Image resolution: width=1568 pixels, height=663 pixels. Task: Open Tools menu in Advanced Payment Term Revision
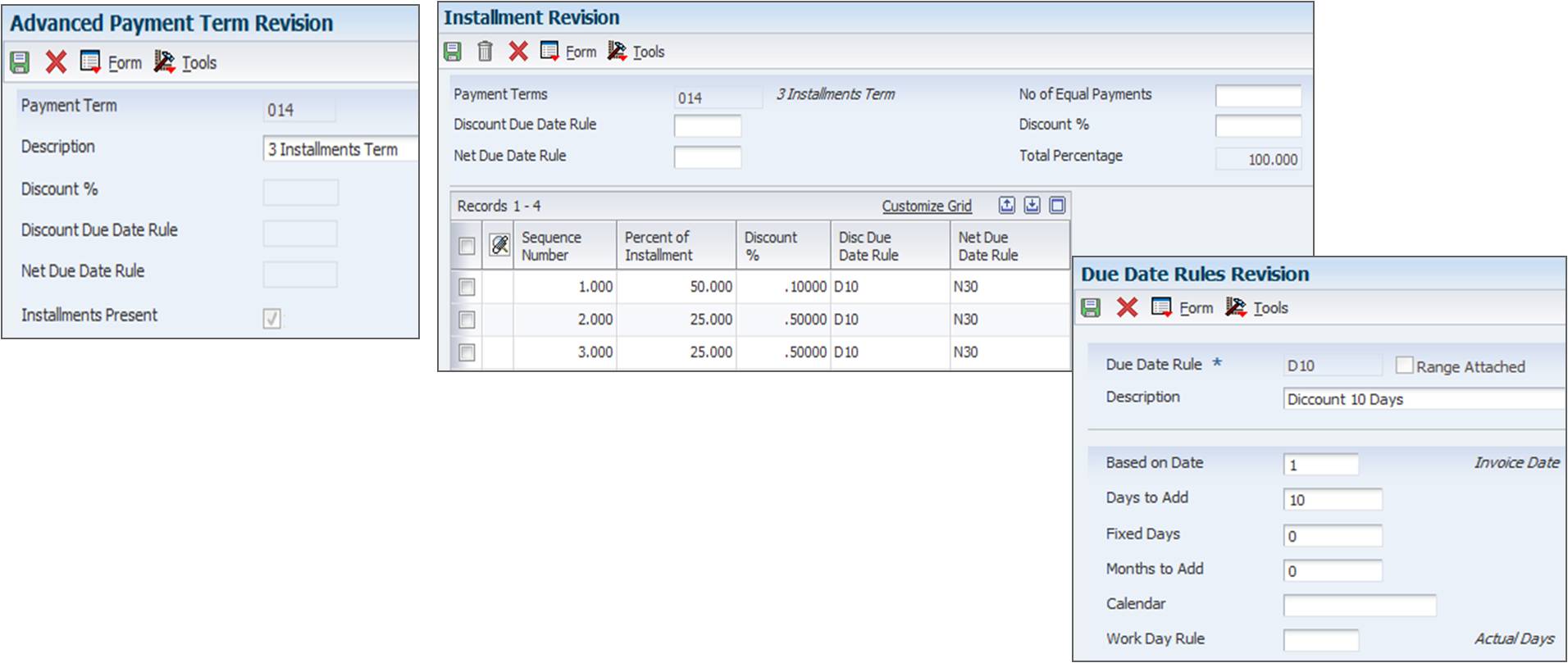pos(199,63)
